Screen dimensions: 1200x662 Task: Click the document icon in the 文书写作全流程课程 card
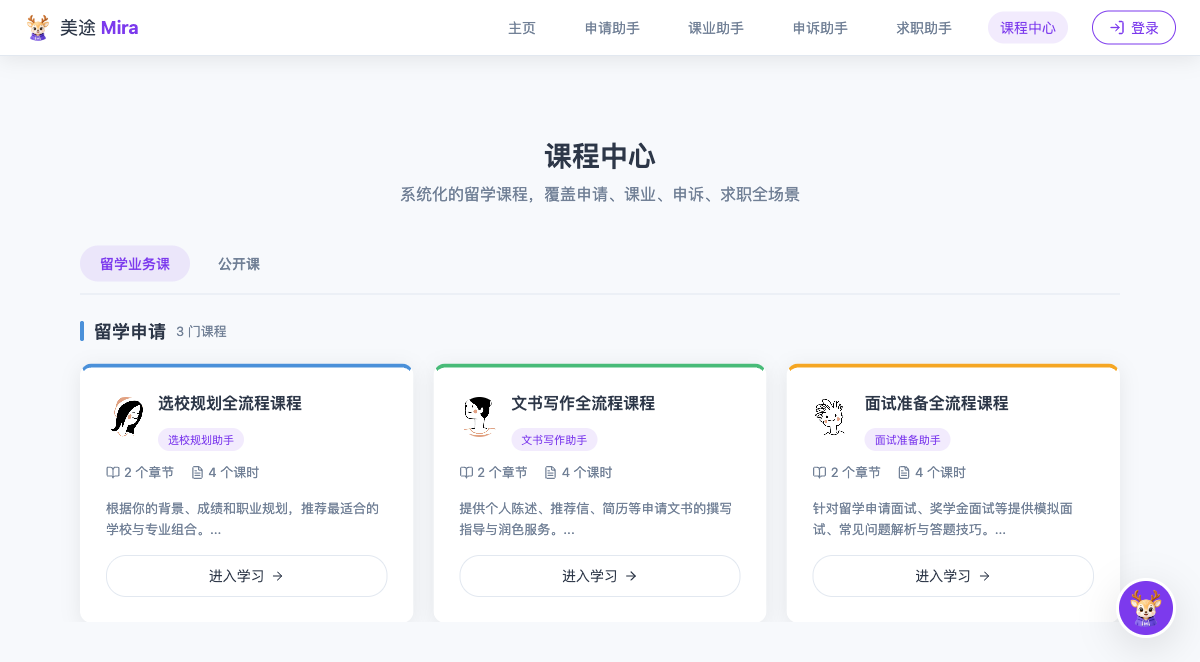[x=550, y=472]
